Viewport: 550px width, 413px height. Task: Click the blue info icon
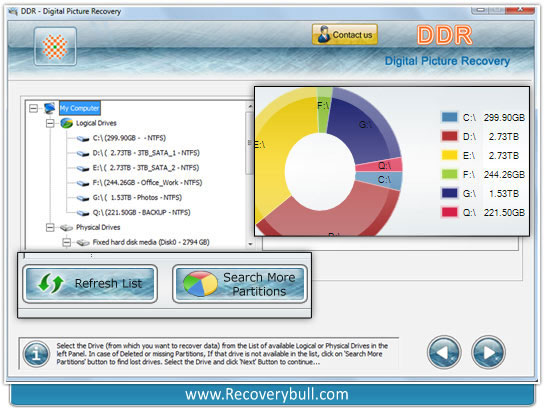click(x=36, y=354)
